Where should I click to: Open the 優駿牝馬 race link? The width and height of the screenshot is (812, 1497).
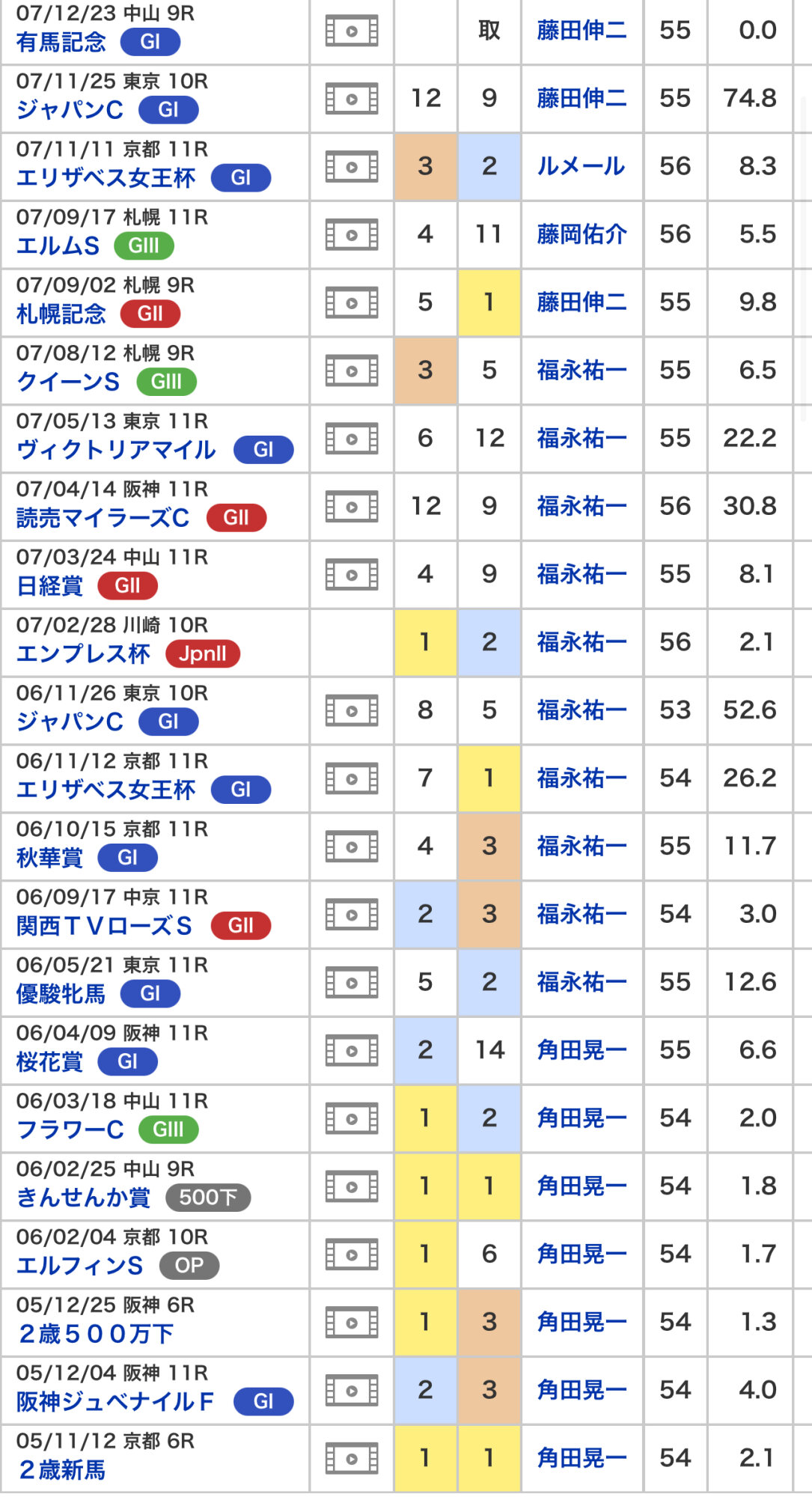click(x=61, y=994)
